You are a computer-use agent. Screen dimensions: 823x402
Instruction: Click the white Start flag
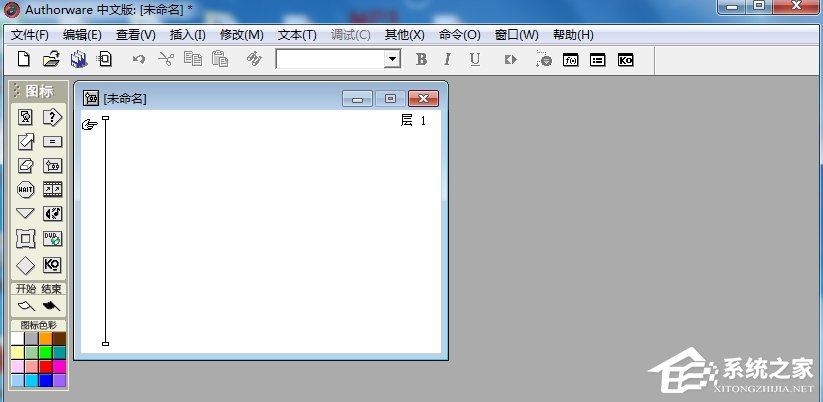(26, 305)
